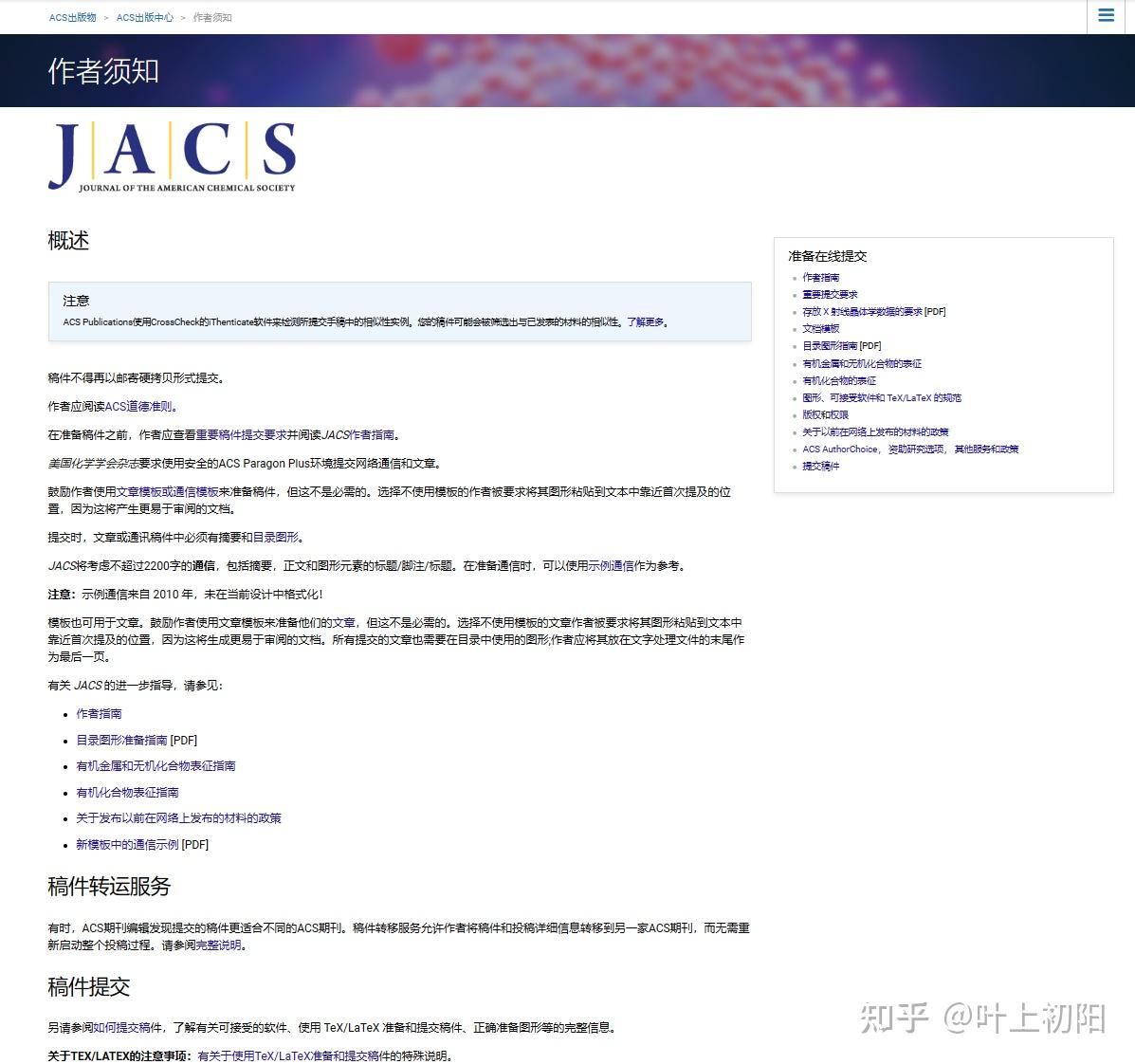1135x1064 pixels.
Task: Open sidebar 有机金属和无机化合物的表征 link
Action: (862, 363)
